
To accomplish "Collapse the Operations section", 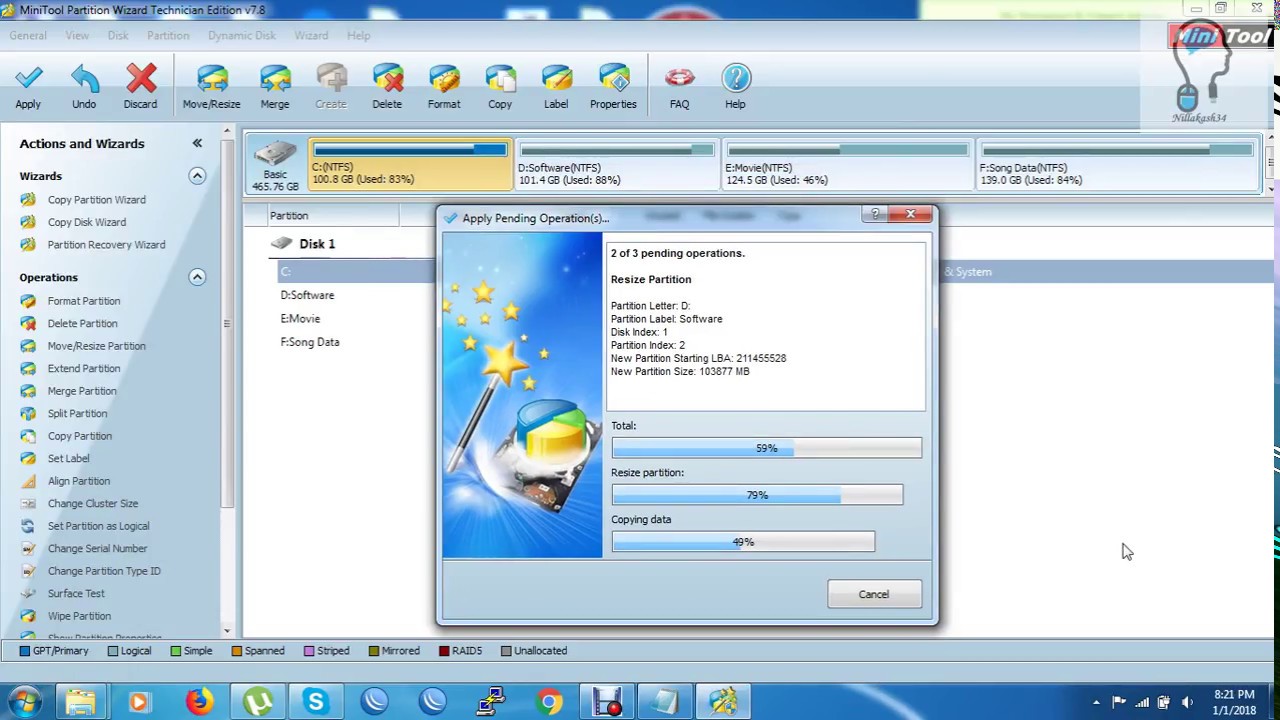I will click(x=197, y=277).
